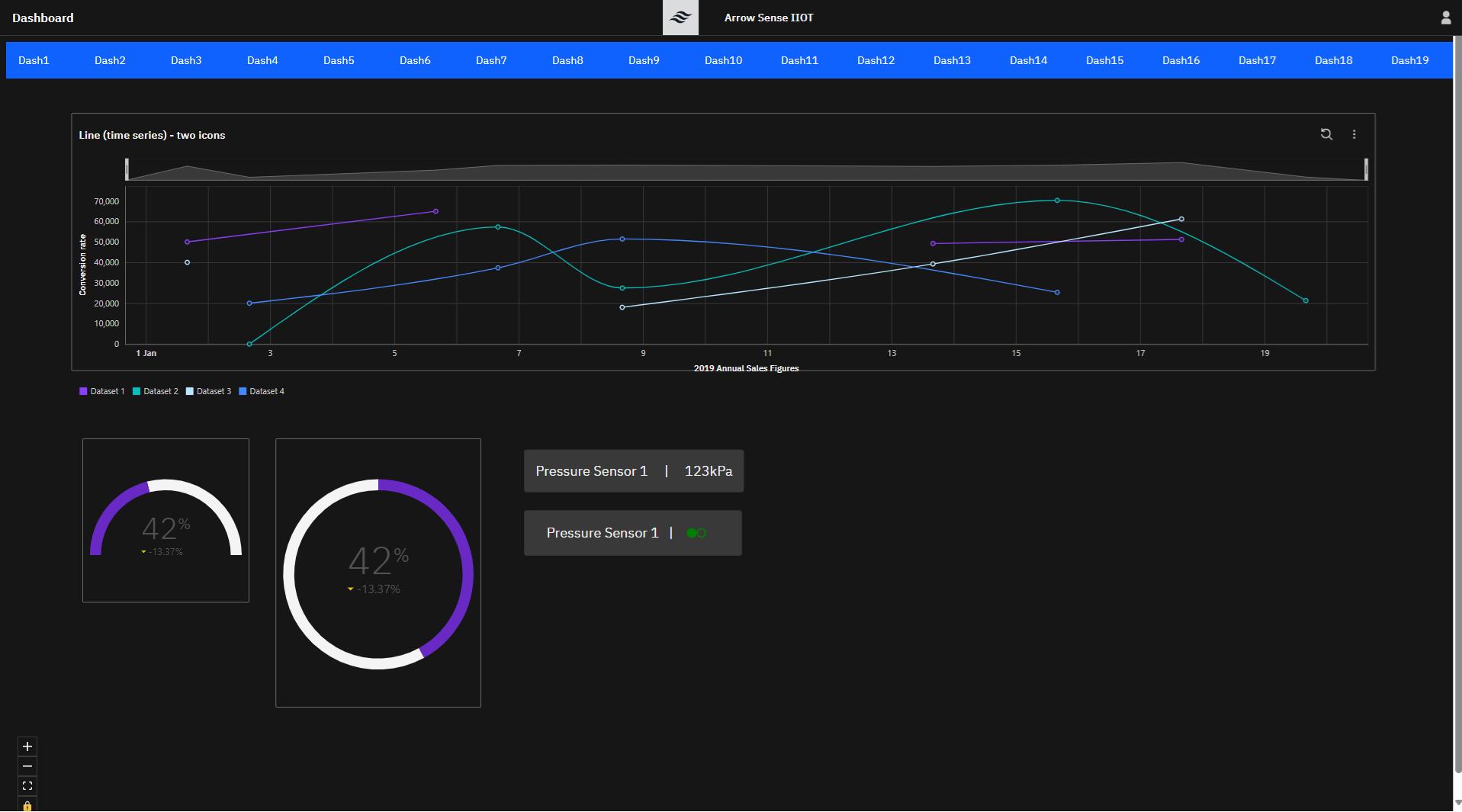The image size is (1462, 812).
Task: Open the chart overflow menu
Action: click(1354, 134)
